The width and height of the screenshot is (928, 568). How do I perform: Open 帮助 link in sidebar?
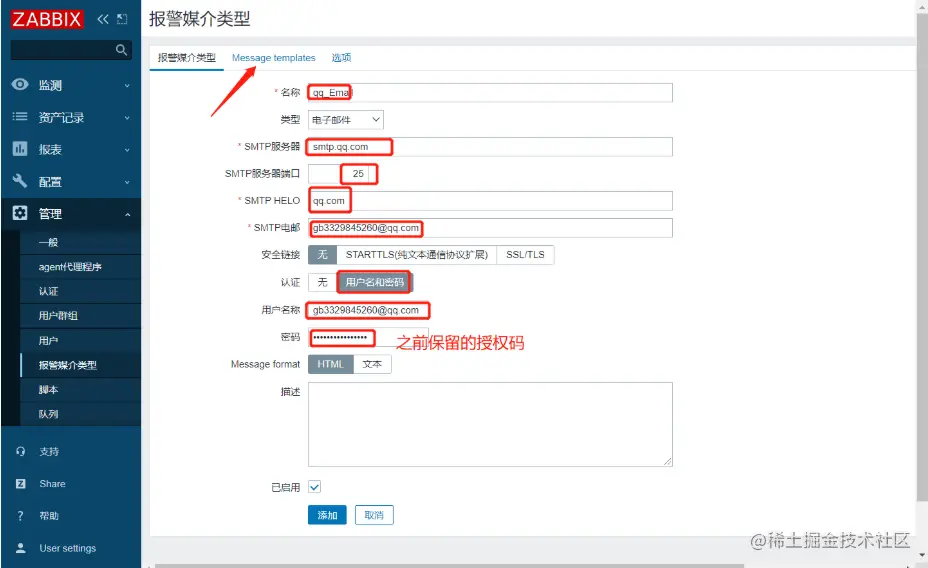tap(49, 516)
